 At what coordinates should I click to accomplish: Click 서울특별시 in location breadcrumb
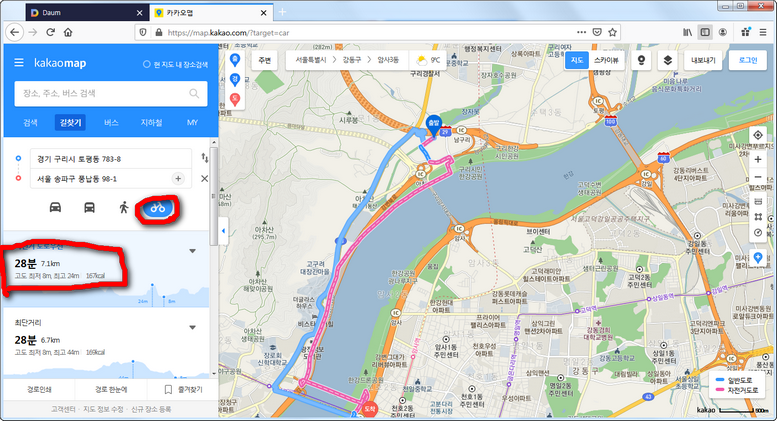pos(311,60)
